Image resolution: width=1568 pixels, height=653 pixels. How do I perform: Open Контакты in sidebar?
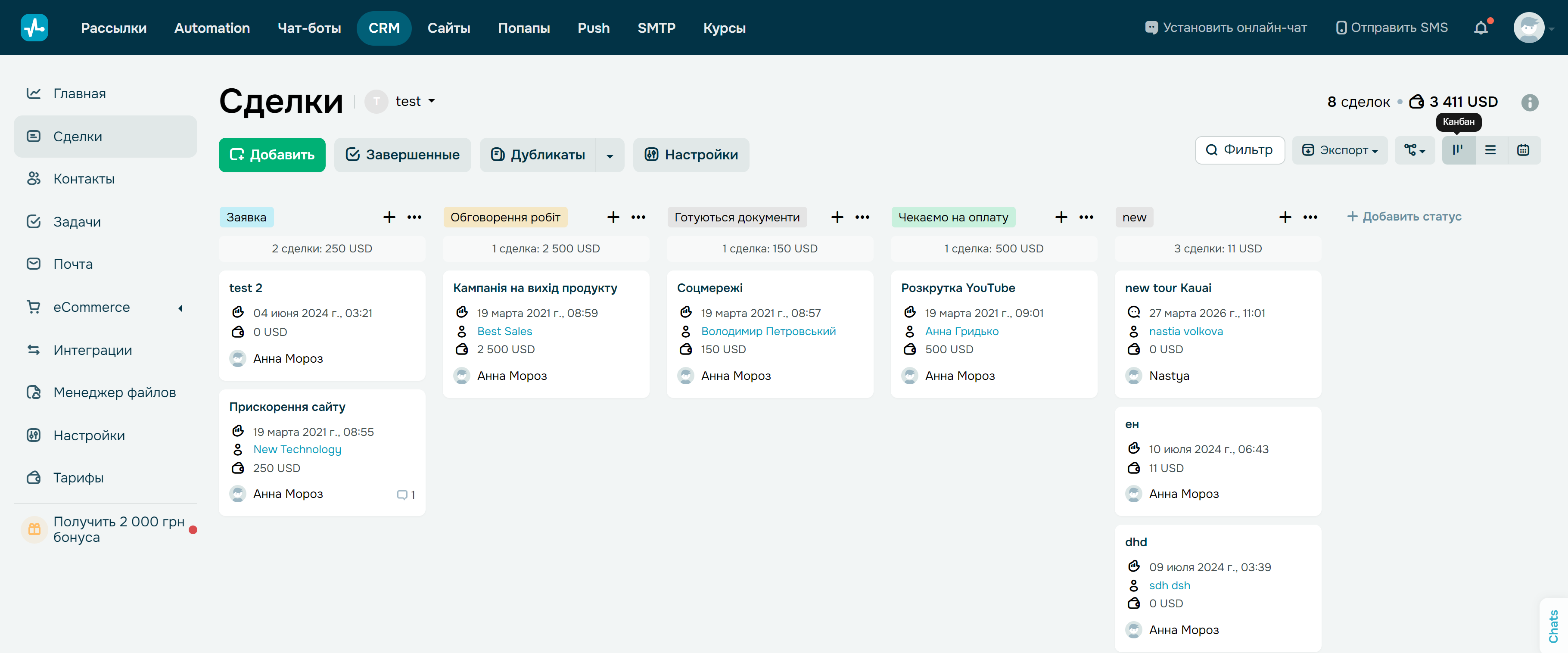pos(105,179)
